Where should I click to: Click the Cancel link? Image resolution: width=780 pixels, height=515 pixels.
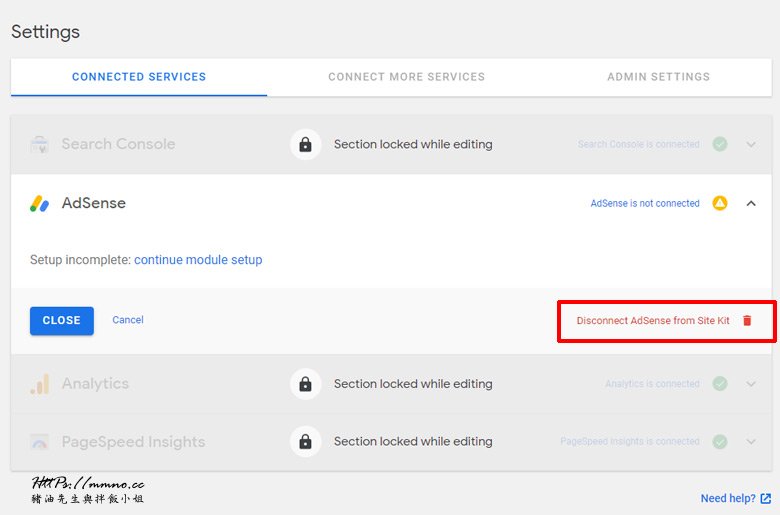[x=128, y=320]
